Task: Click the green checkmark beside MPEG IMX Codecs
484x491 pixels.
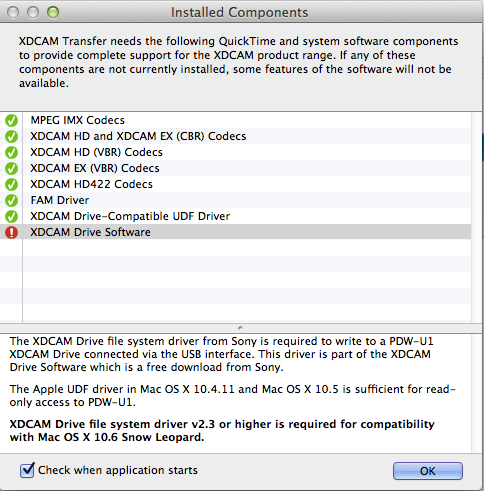Action: click(x=11, y=120)
